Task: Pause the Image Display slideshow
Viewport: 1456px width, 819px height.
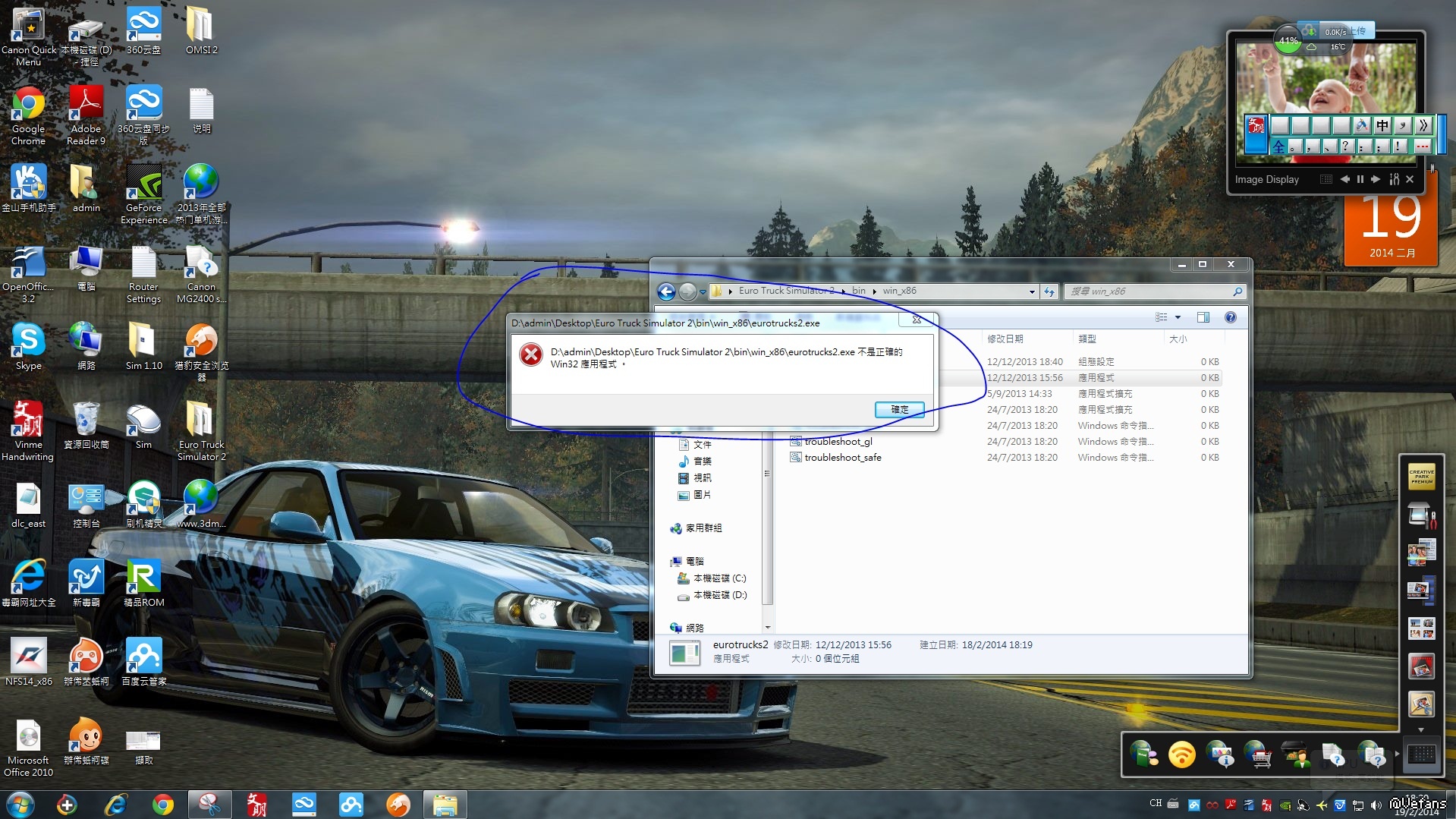Action: click(1360, 180)
